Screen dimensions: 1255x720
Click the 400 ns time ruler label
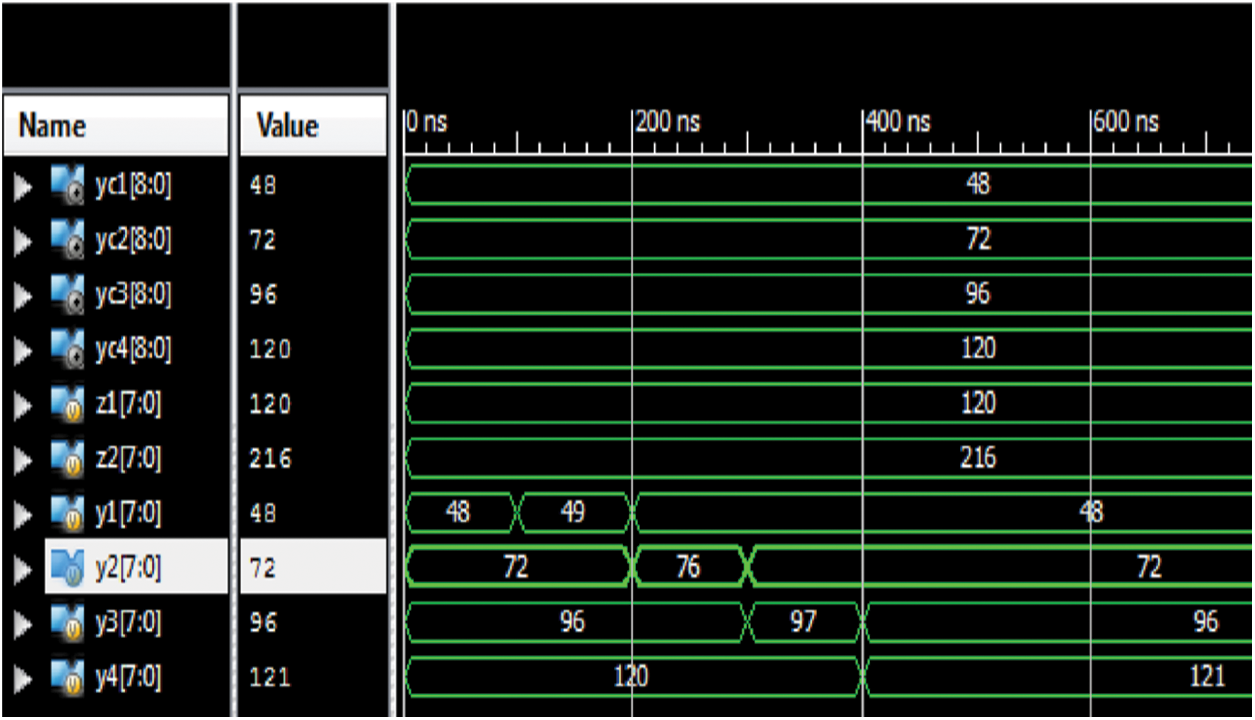pyautogui.click(x=898, y=123)
